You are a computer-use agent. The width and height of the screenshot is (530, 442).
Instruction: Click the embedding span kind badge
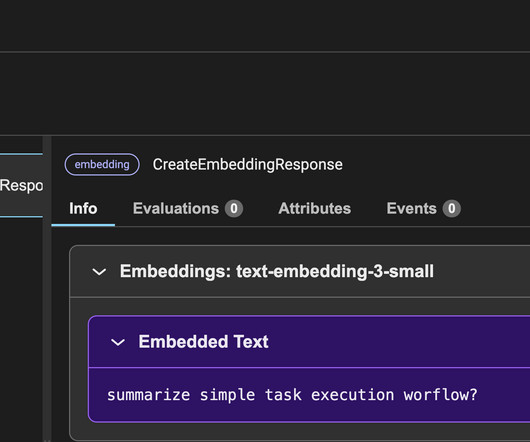[x=102, y=165]
